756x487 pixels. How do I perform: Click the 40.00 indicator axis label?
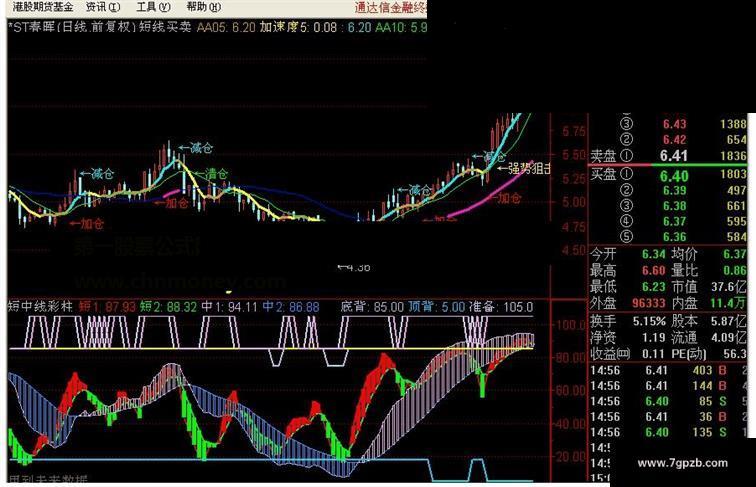click(x=571, y=424)
